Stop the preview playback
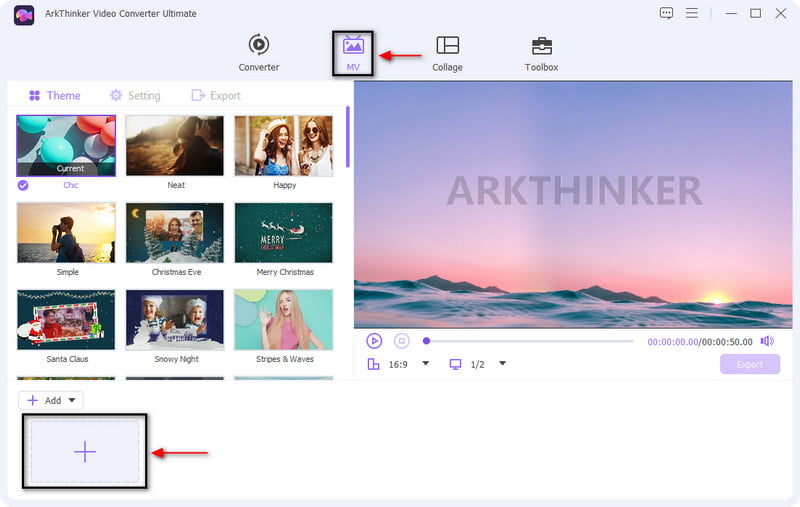800x507 pixels. pyautogui.click(x=402, y=341)
